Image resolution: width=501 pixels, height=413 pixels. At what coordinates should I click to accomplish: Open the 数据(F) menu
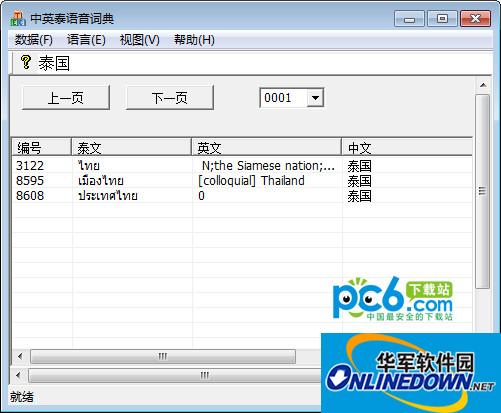tap(34, 40)
